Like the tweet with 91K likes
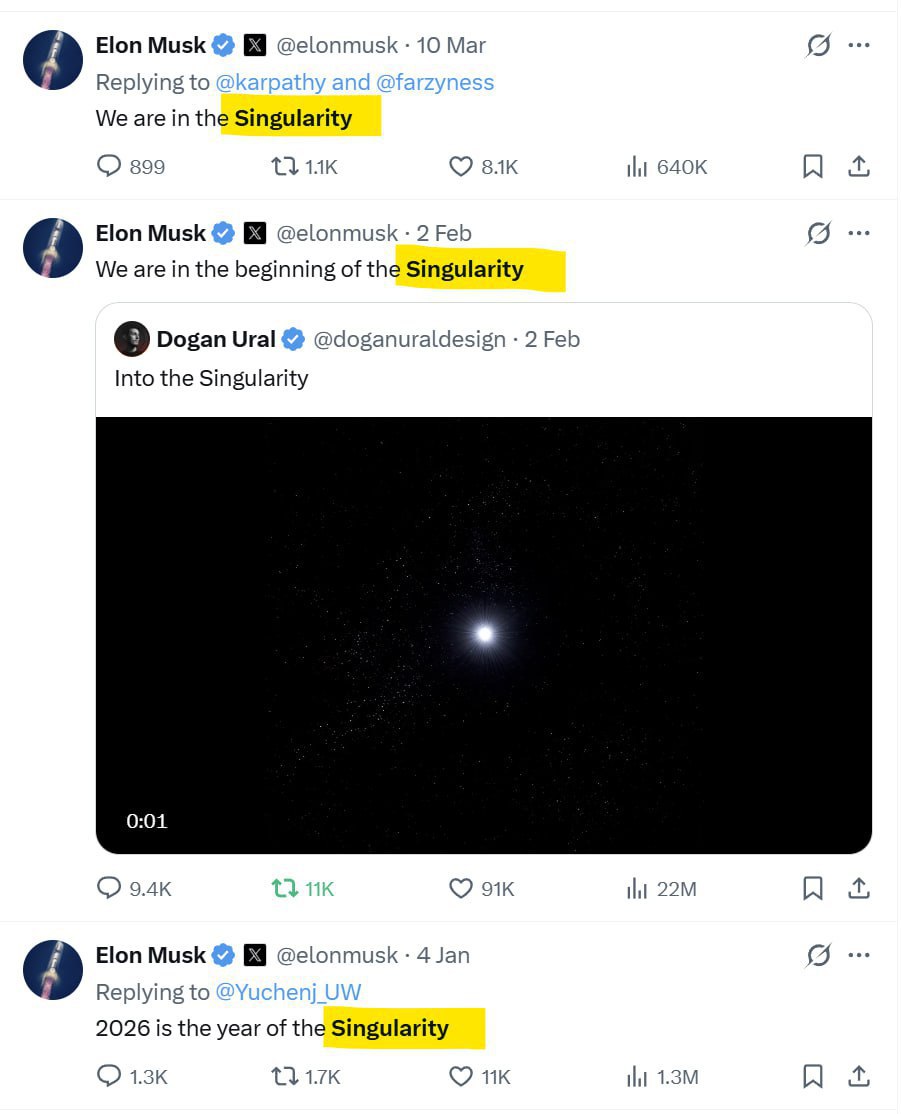Screen dimensions: 901x1114 point(460,888)
